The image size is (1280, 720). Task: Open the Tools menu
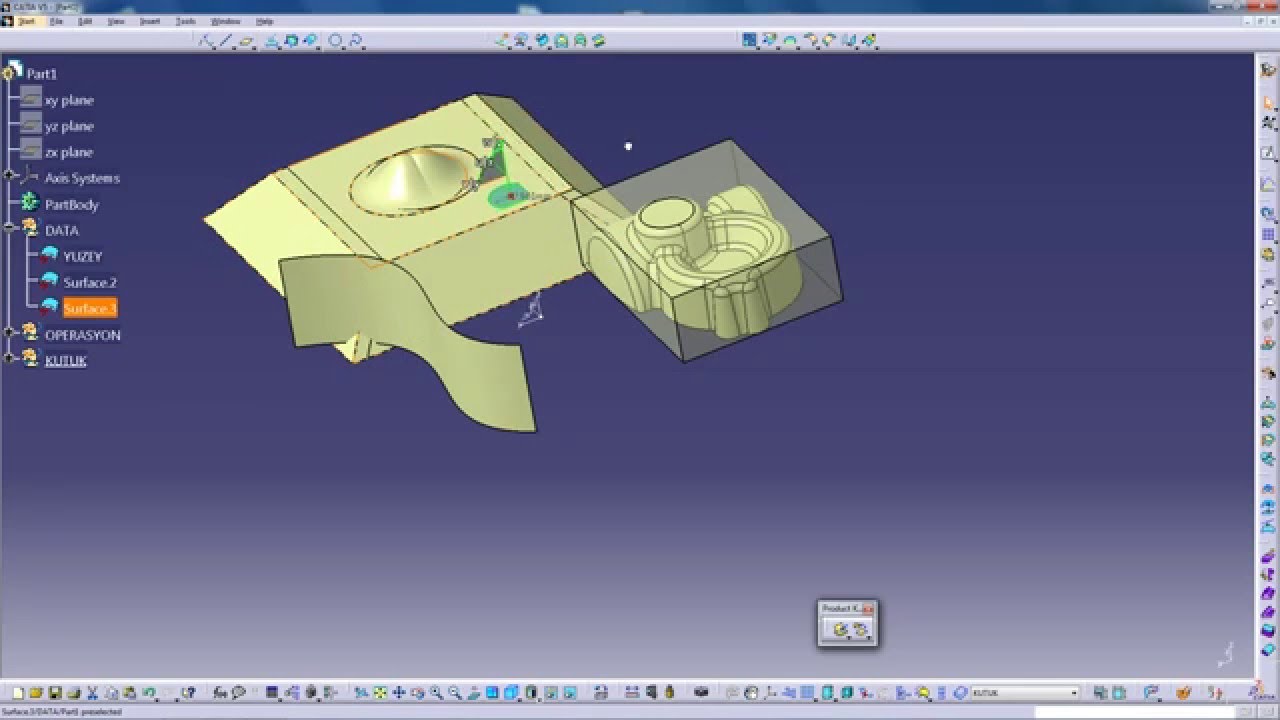pyautogui.click(x=185, y=21)
